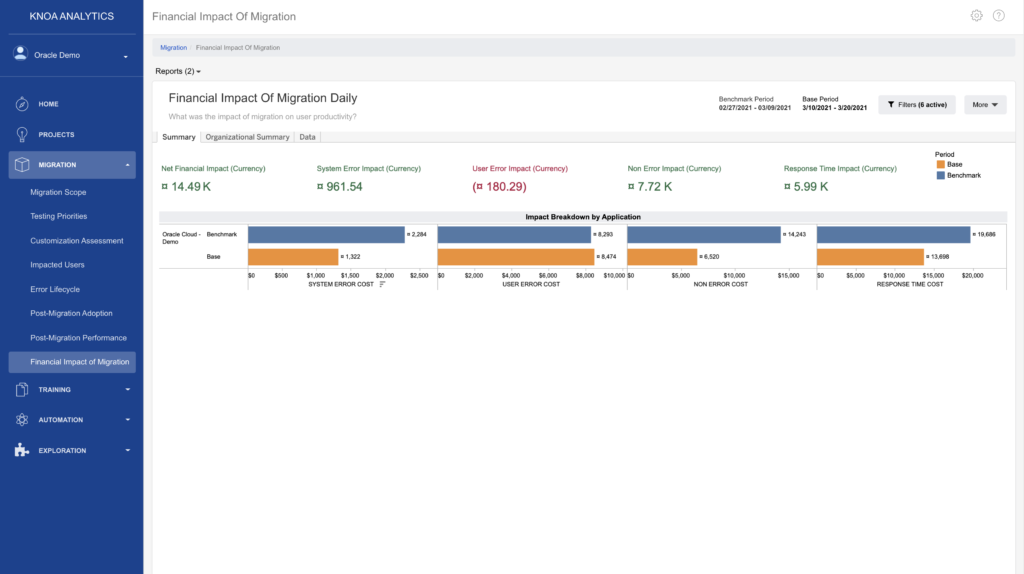Image resolution: width=1024 pixels, height=574 pixels.
Task: Click the Projects lightbulb icon
Action: (x=22, y=135)
